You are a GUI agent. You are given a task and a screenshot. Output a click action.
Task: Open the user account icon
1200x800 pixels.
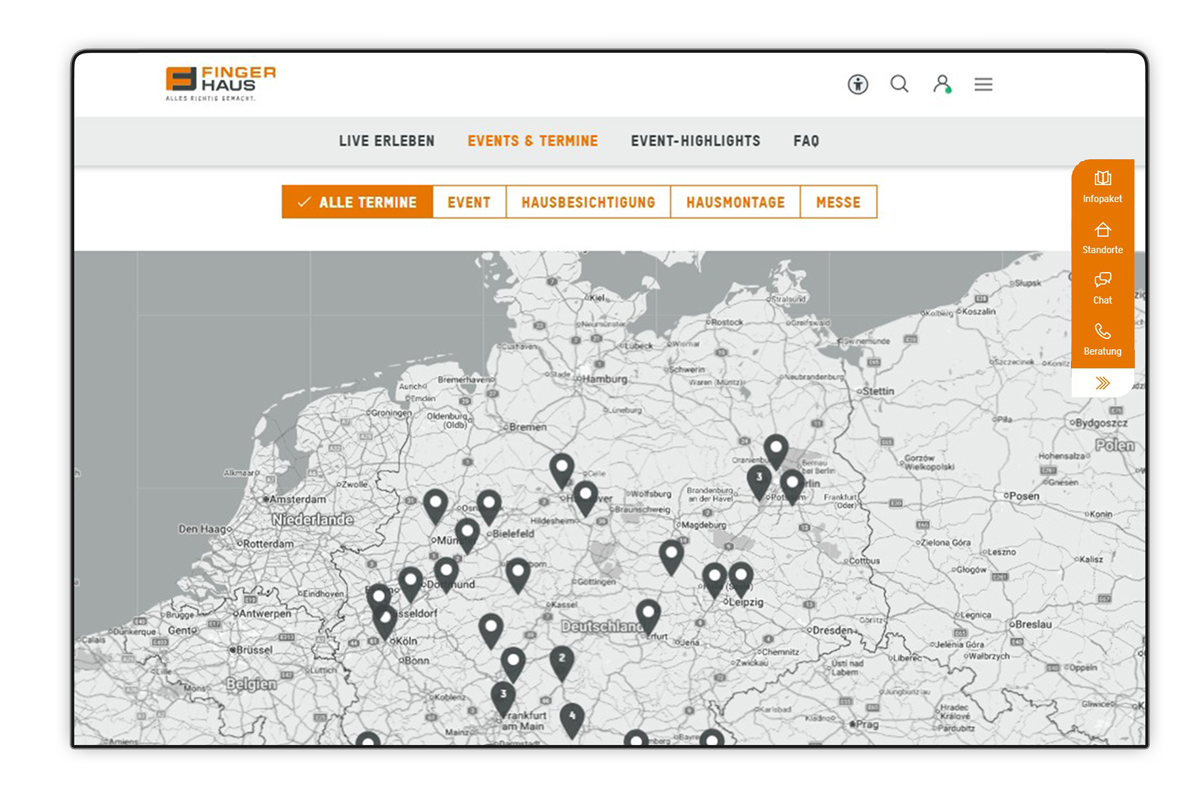point(941,85)
